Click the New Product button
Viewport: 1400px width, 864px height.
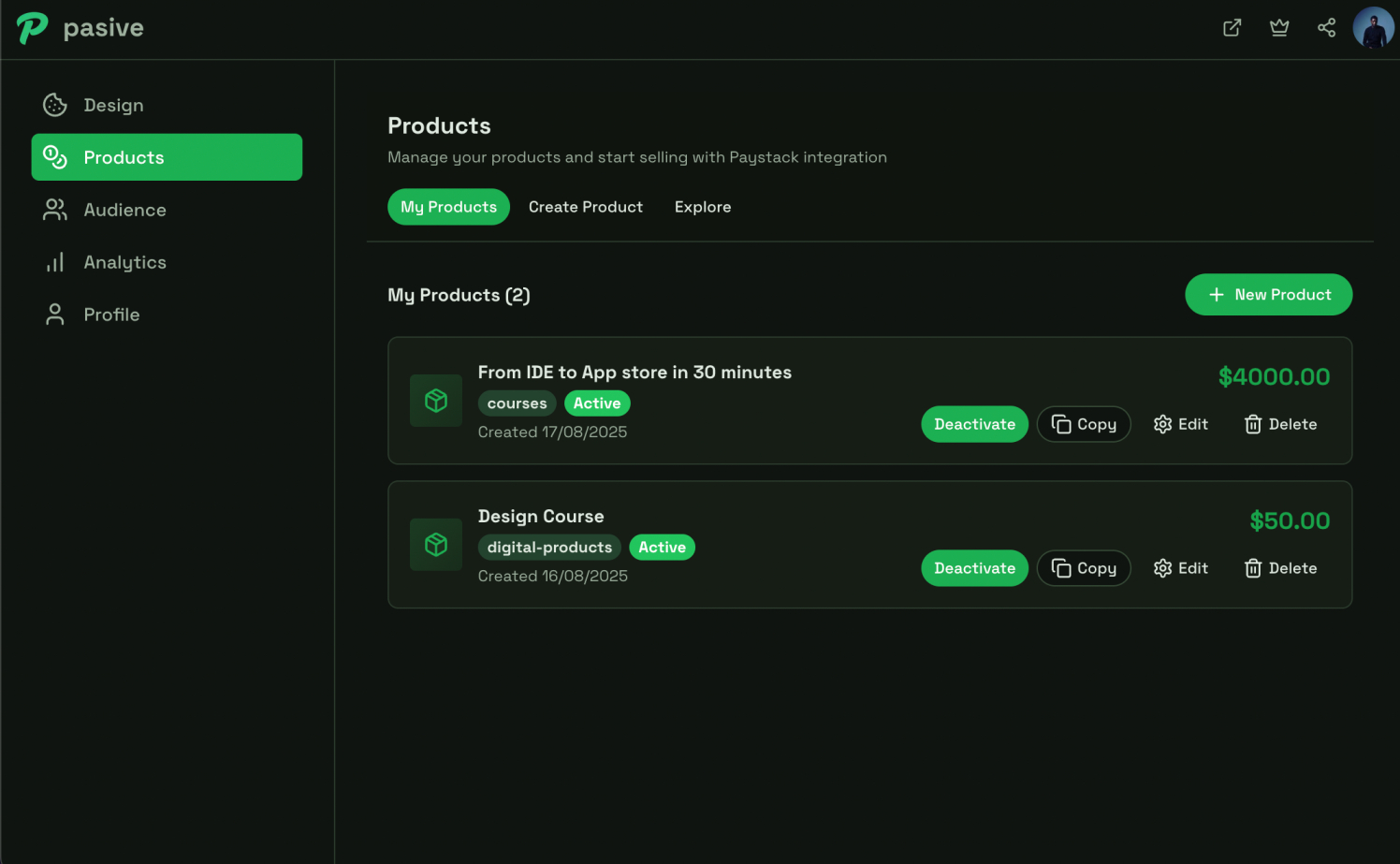1268,295
